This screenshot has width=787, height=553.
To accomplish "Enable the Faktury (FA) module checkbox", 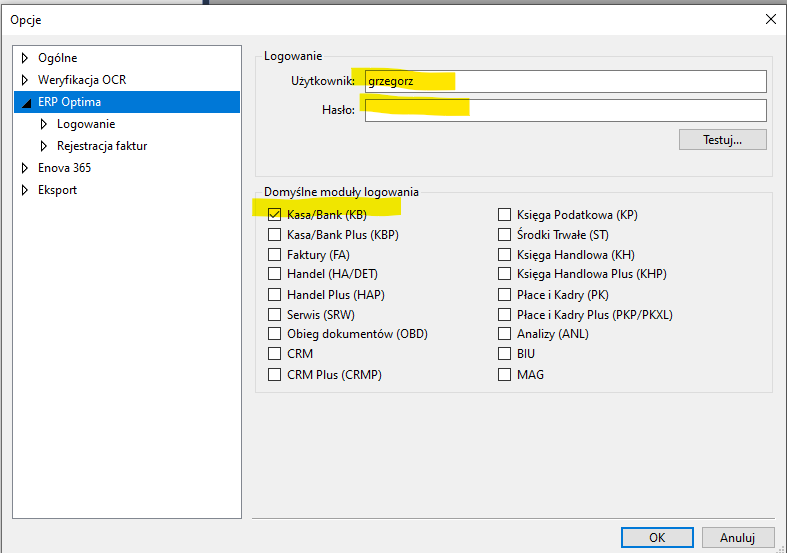I will pyautogui.click(x=274, y=255).
